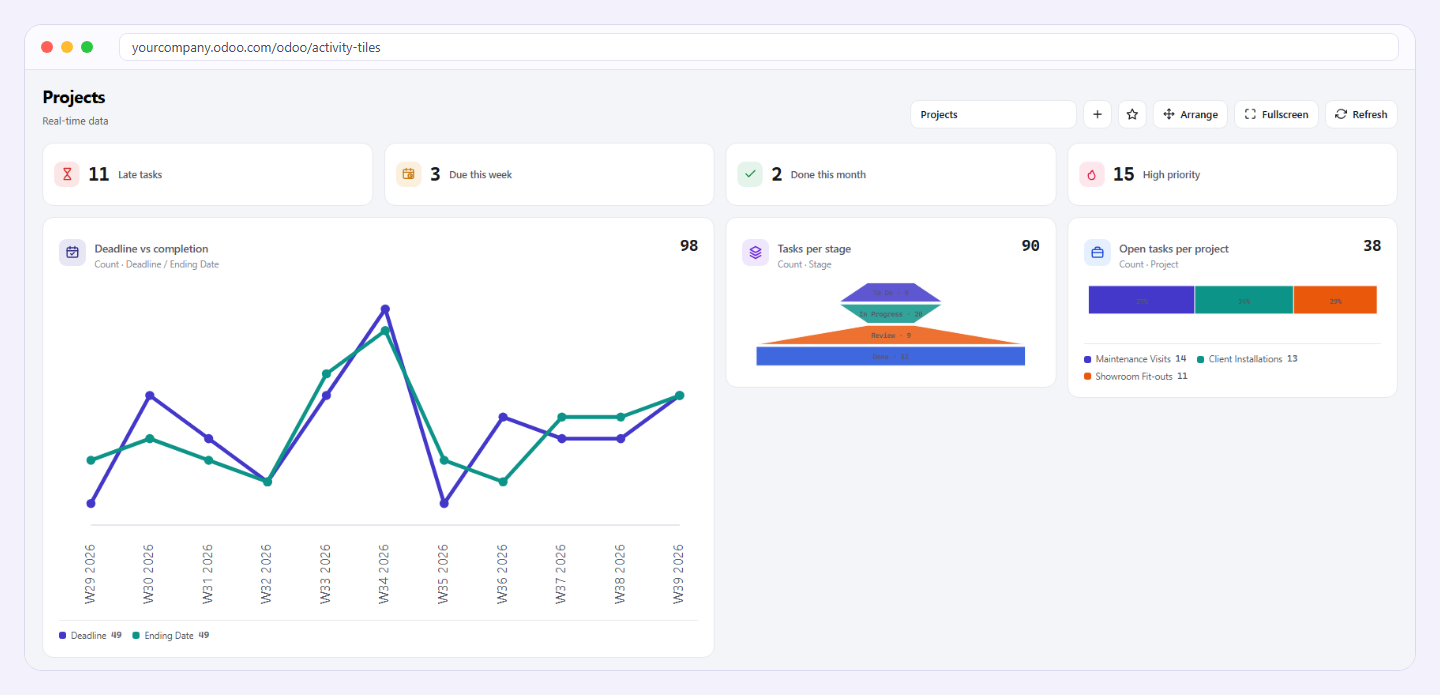Screen dimensions: 1440x695
Task: Select the purple Maintenance Visits bar segment
Action: [x=1141, y=300]
